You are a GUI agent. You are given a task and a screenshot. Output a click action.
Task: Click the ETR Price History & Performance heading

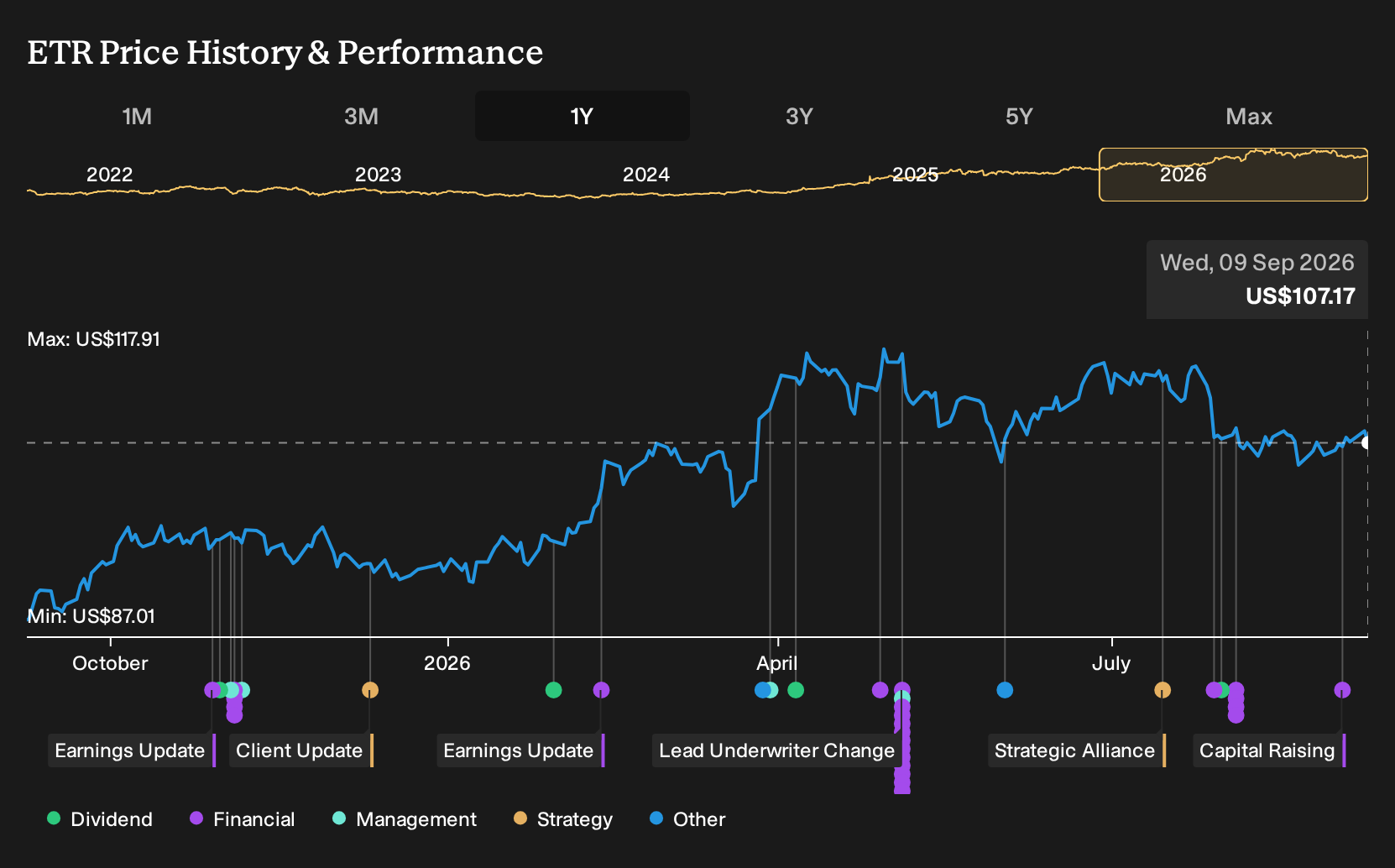pyautogui.click(x=285, y=52)
